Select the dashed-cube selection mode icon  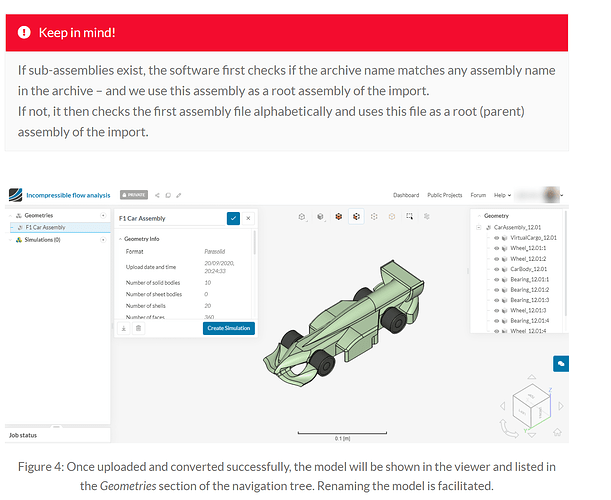[374, 217]
